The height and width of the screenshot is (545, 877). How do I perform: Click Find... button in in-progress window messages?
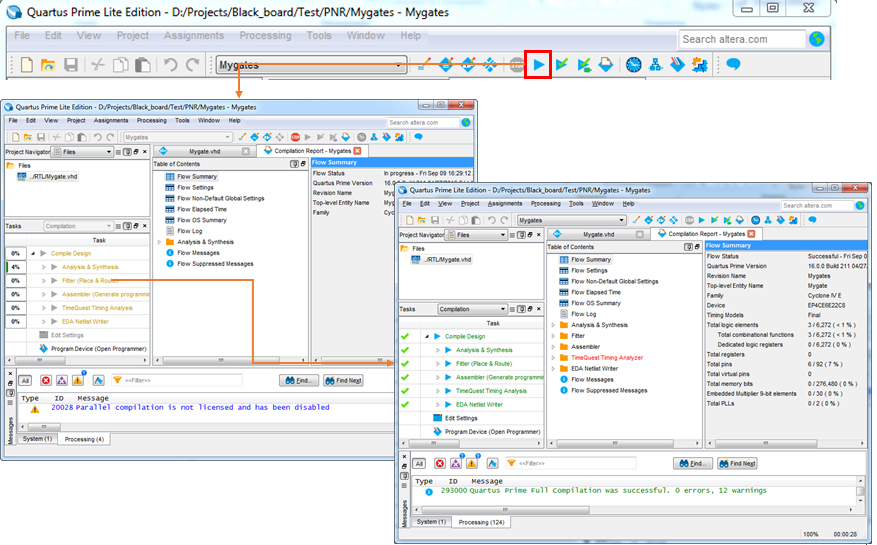point(299,380)
